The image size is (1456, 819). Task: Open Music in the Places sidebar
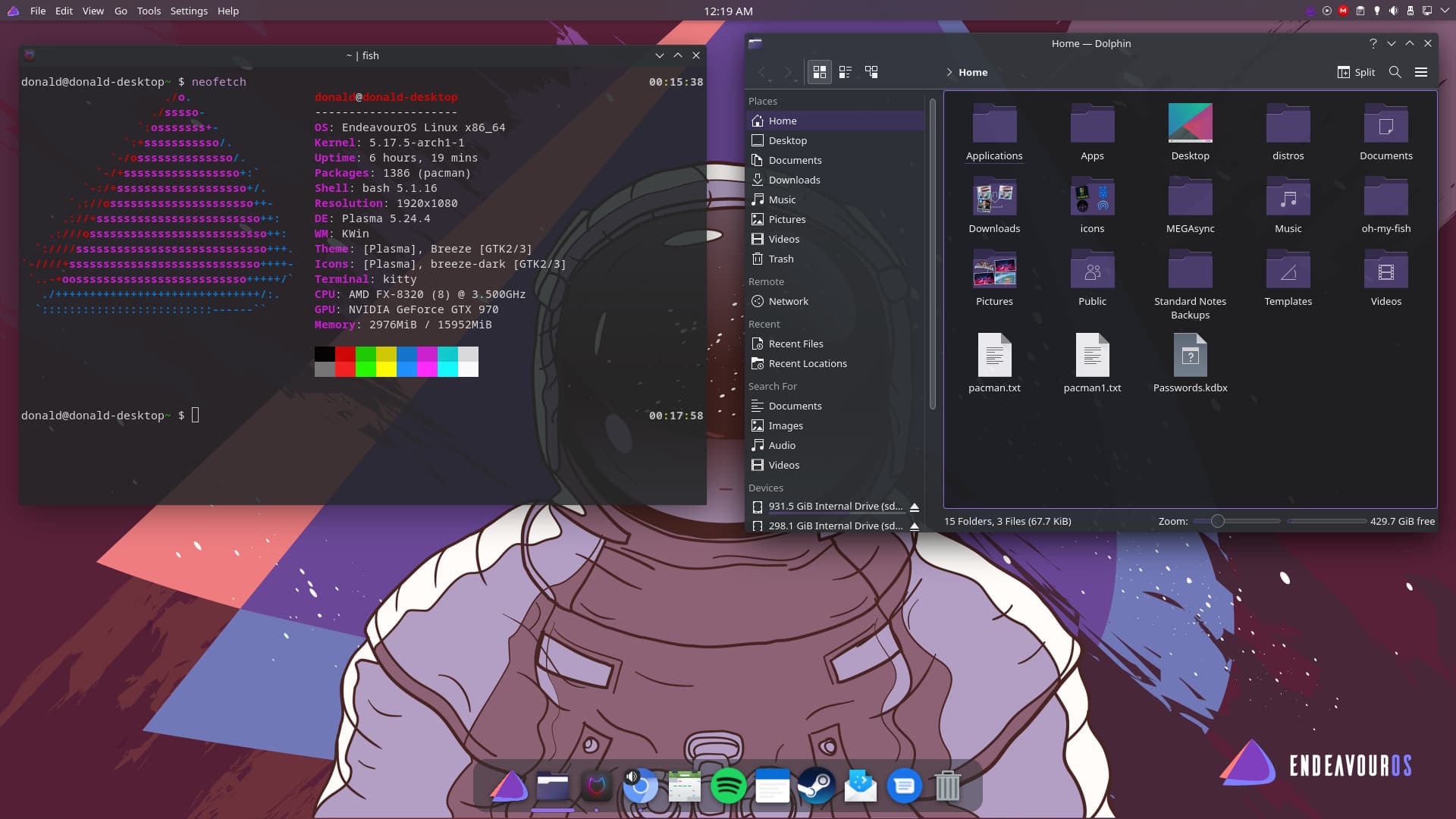(x=835, y=199)
